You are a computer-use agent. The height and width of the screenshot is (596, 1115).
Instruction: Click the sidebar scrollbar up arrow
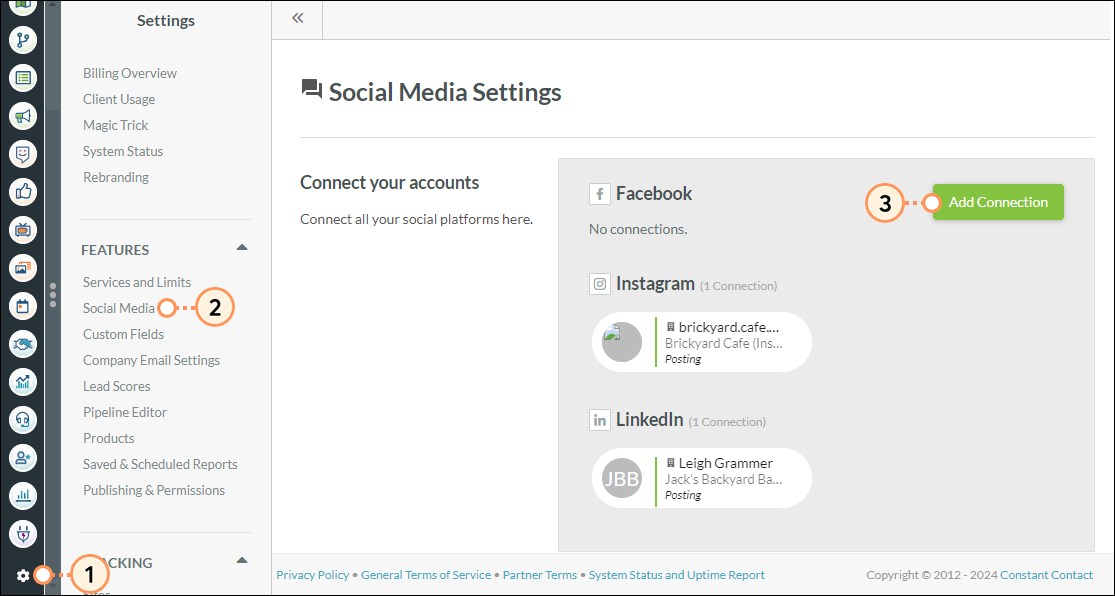(53, 4)
